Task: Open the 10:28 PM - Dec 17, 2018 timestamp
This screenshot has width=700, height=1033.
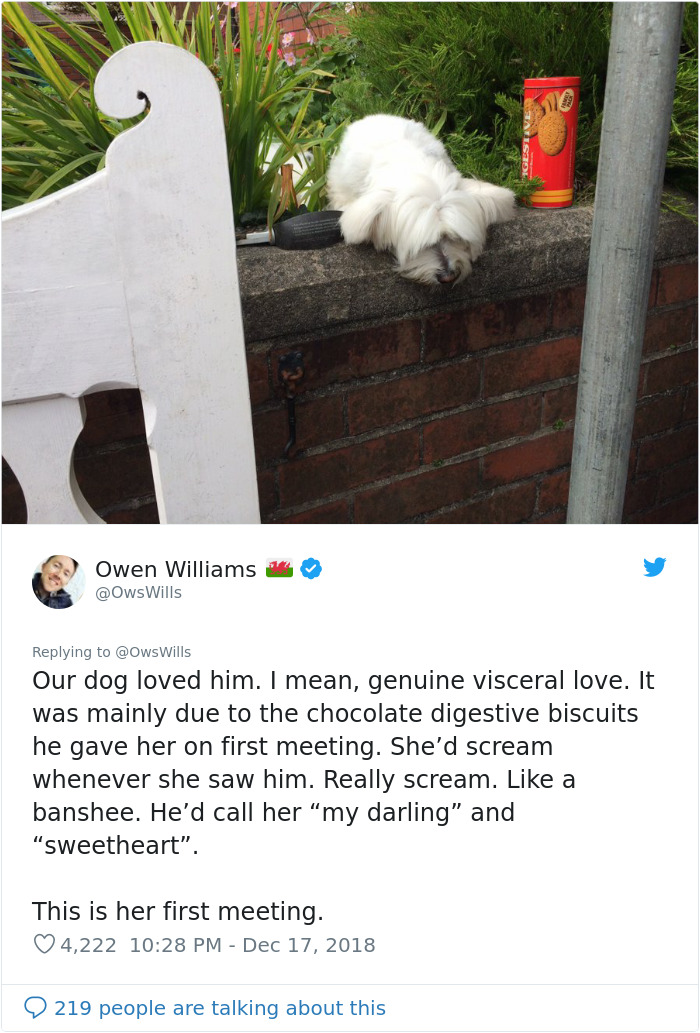Action: pyautogui.click(x=252, y=945)
